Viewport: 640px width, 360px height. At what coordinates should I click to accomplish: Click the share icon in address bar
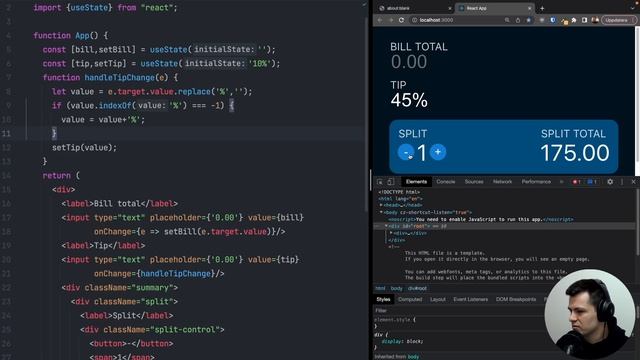tap(518, 20)
